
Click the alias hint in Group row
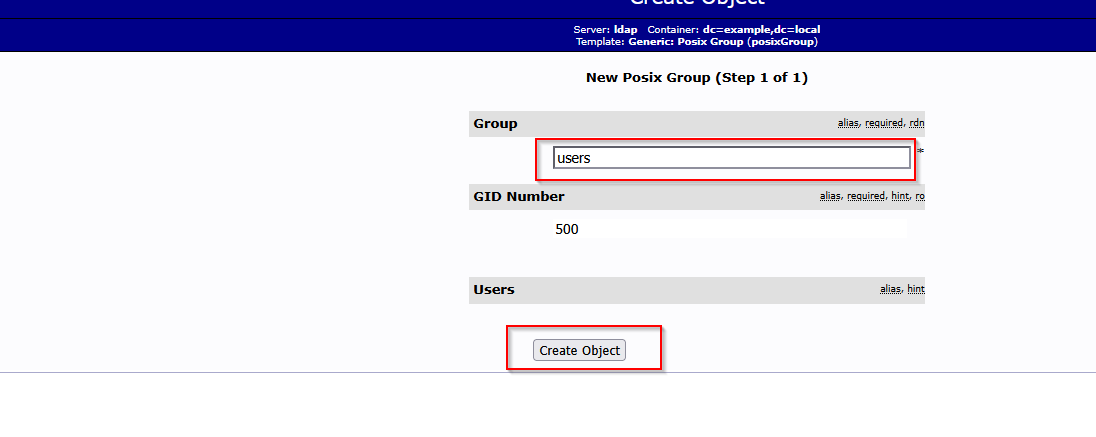[x=848, y=124]
